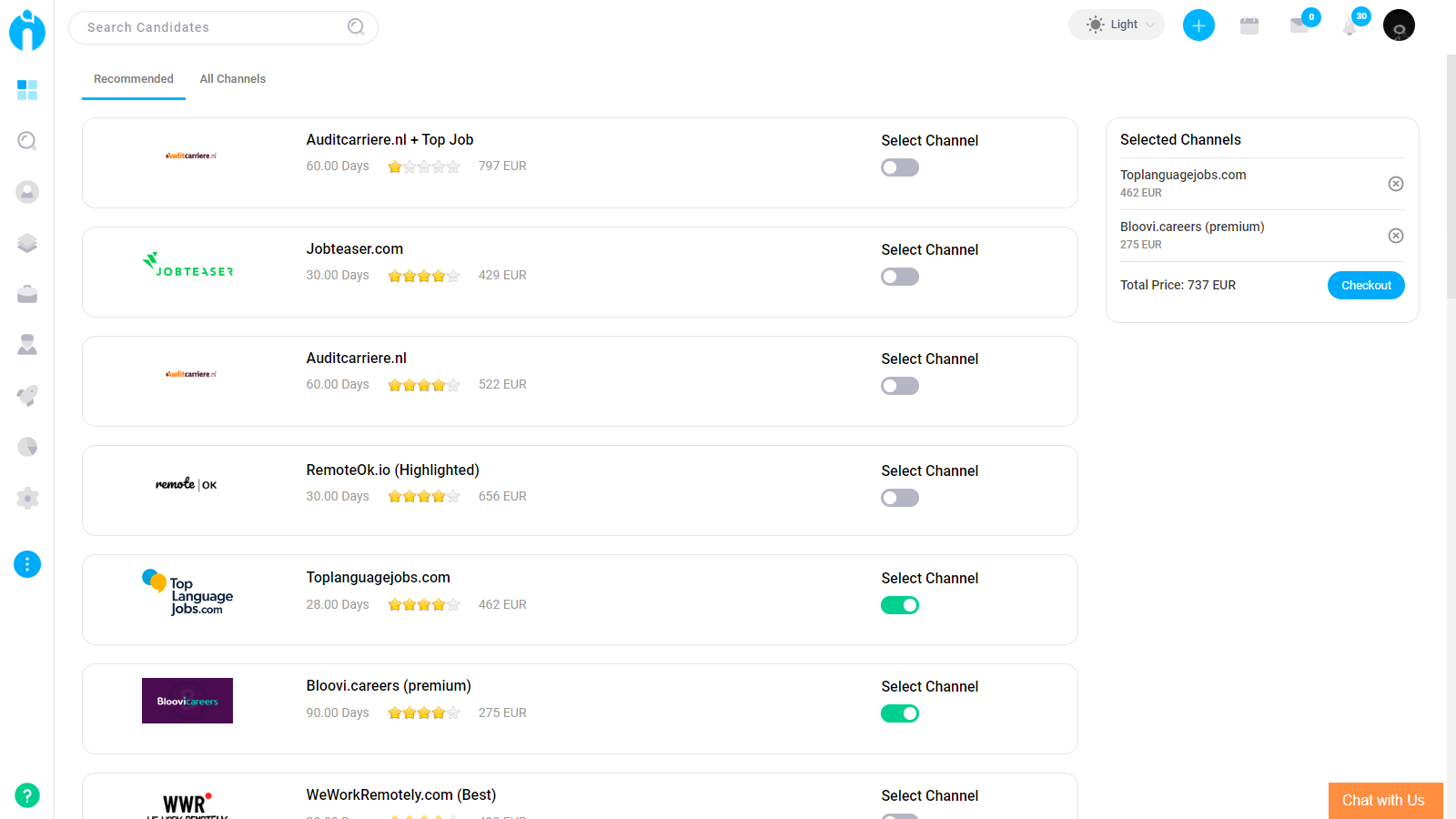
Task: Open the dashboard grid icon in sidebar
Action: point(27,89)
